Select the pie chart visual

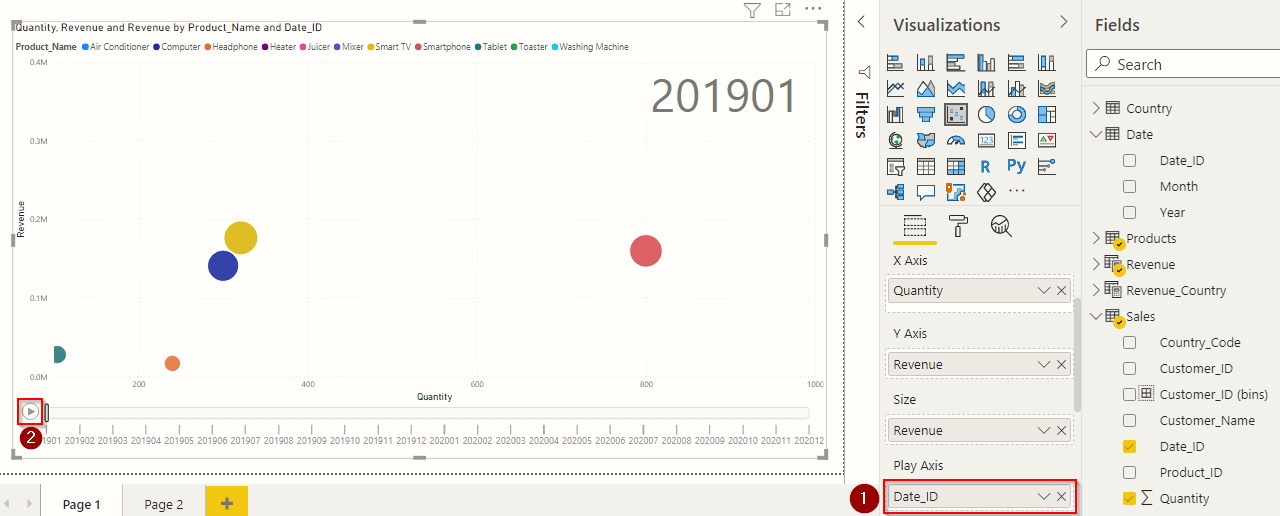pos(986,115)
